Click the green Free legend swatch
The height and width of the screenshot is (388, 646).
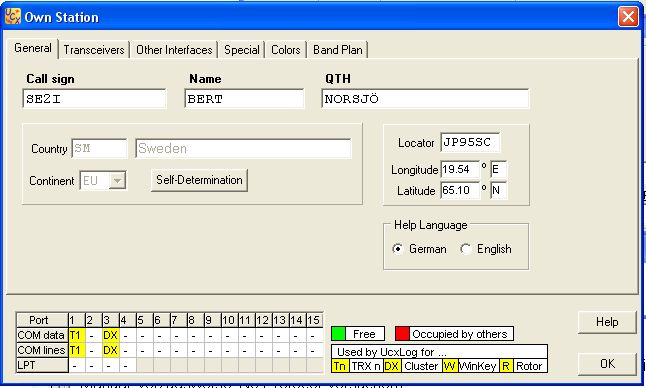coord(338,334)
